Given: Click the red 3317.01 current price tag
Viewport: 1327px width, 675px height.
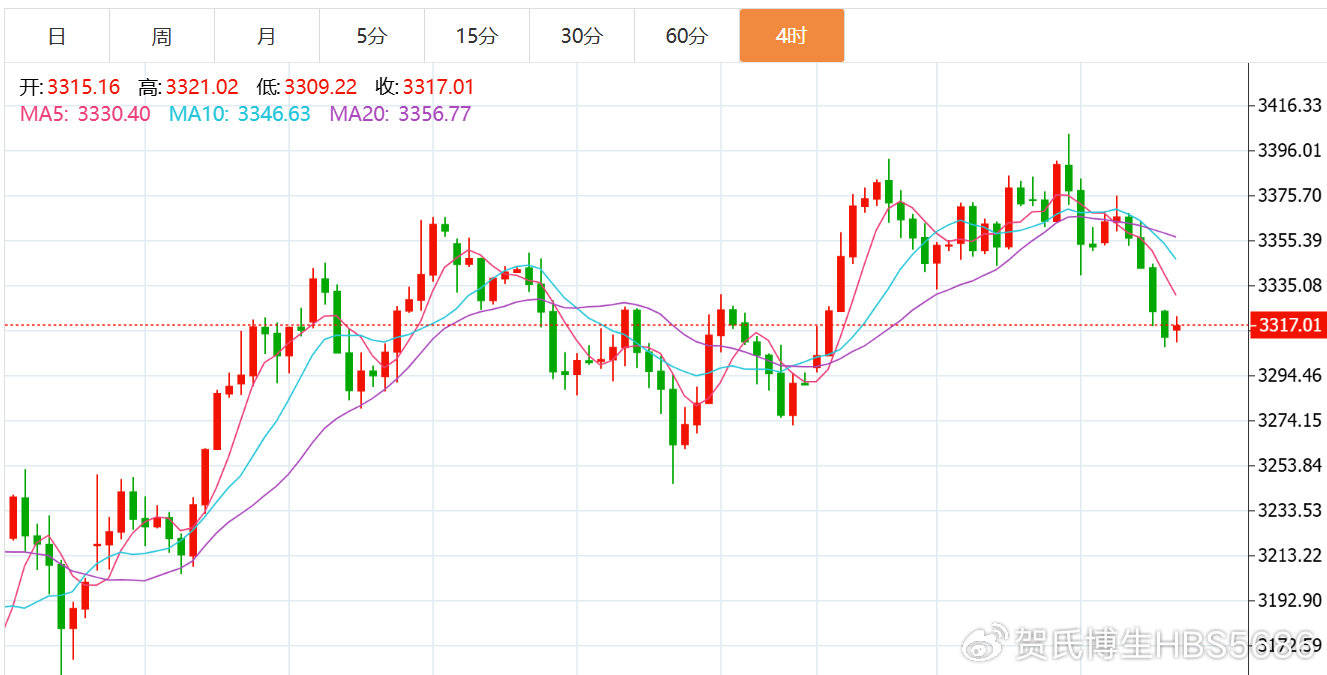Looking at the screenshot, I should click(1288, 325).
